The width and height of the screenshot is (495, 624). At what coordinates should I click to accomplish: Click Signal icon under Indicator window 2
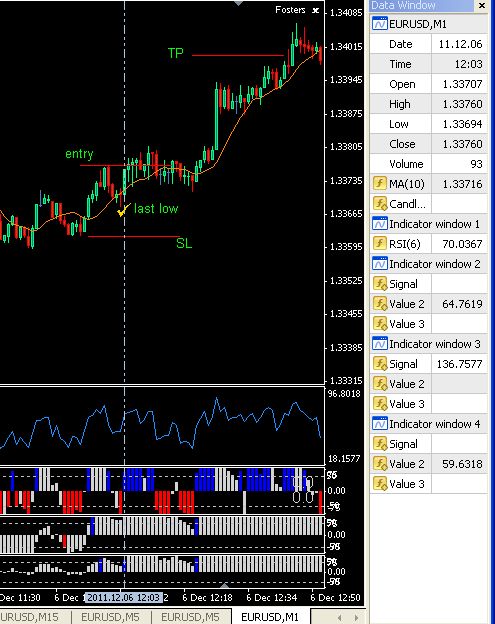pos(380,284)
